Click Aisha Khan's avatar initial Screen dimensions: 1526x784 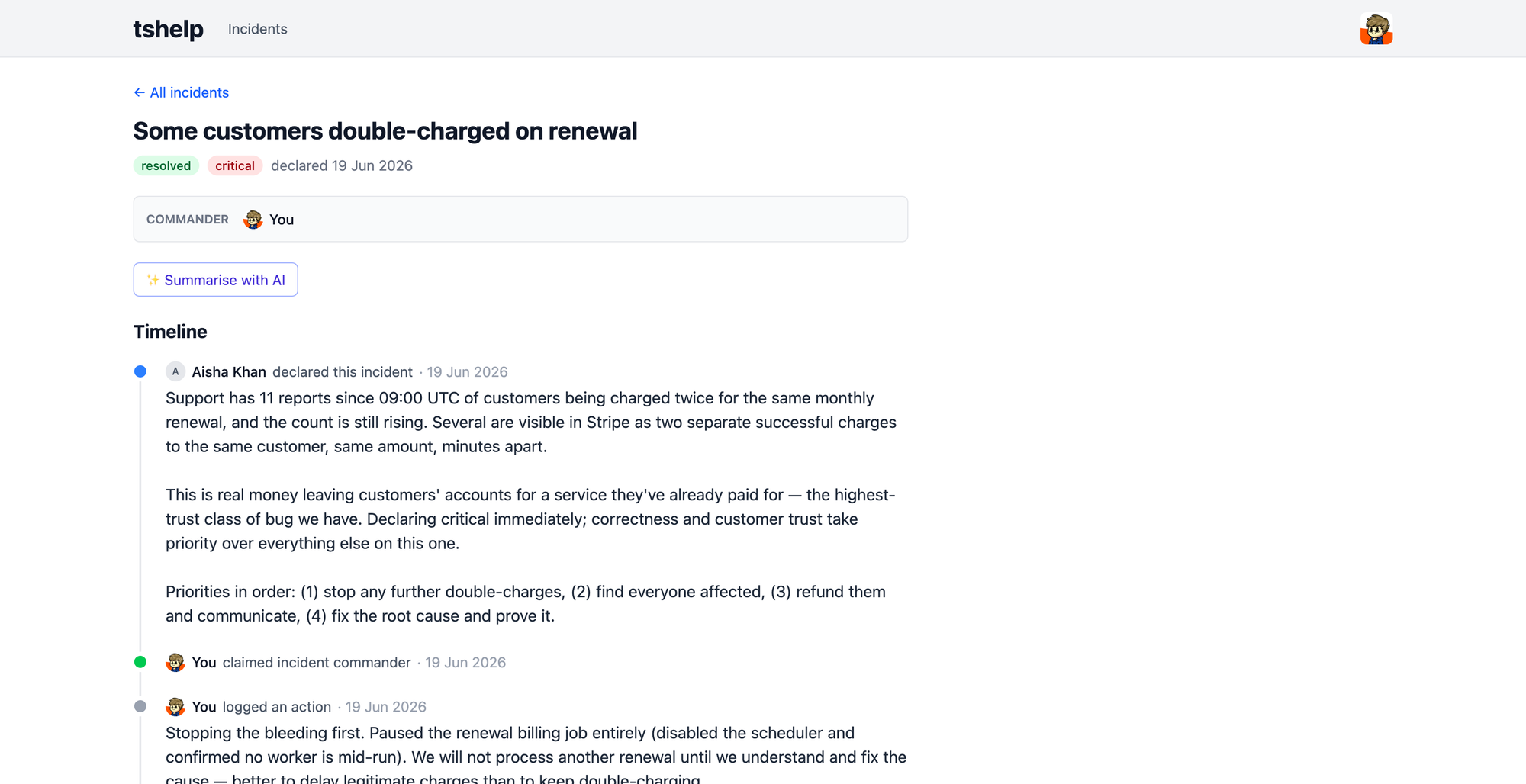(175, 371)
